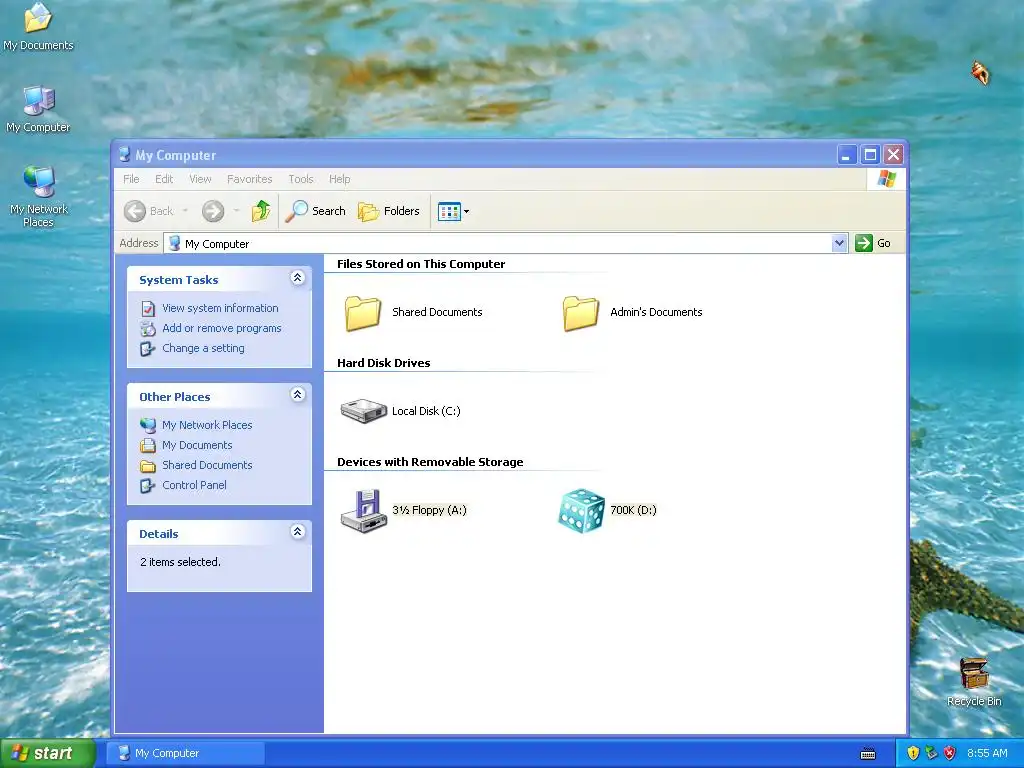Click the green Go arrow button
Screen dimensions: 1024x768
click(863, 243)
